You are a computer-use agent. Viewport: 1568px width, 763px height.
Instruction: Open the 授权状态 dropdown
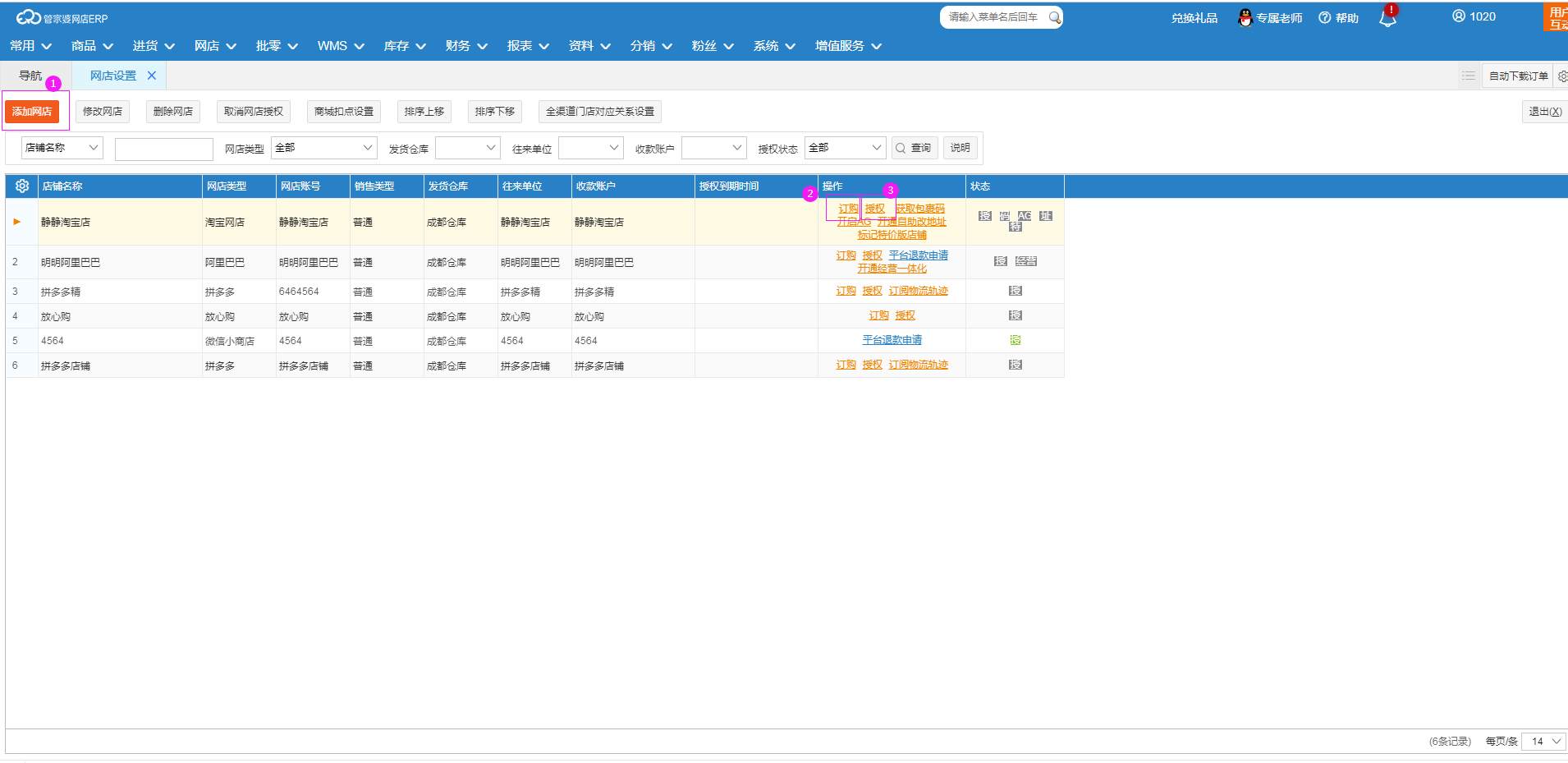[x=845, y=148]
